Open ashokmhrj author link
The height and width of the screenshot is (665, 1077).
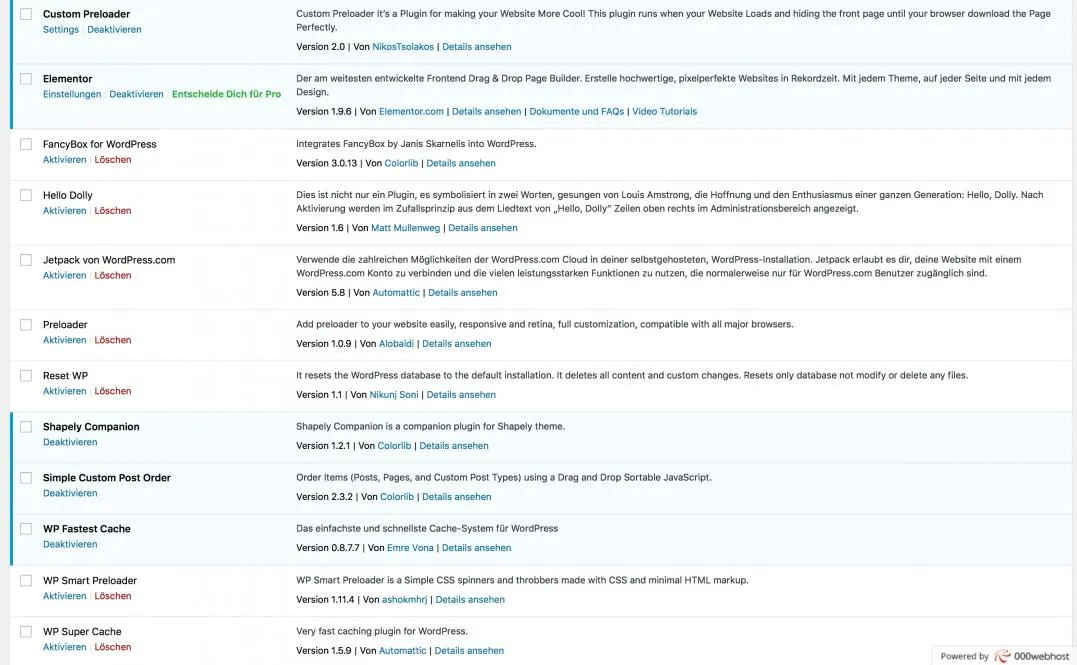[405, 599]
